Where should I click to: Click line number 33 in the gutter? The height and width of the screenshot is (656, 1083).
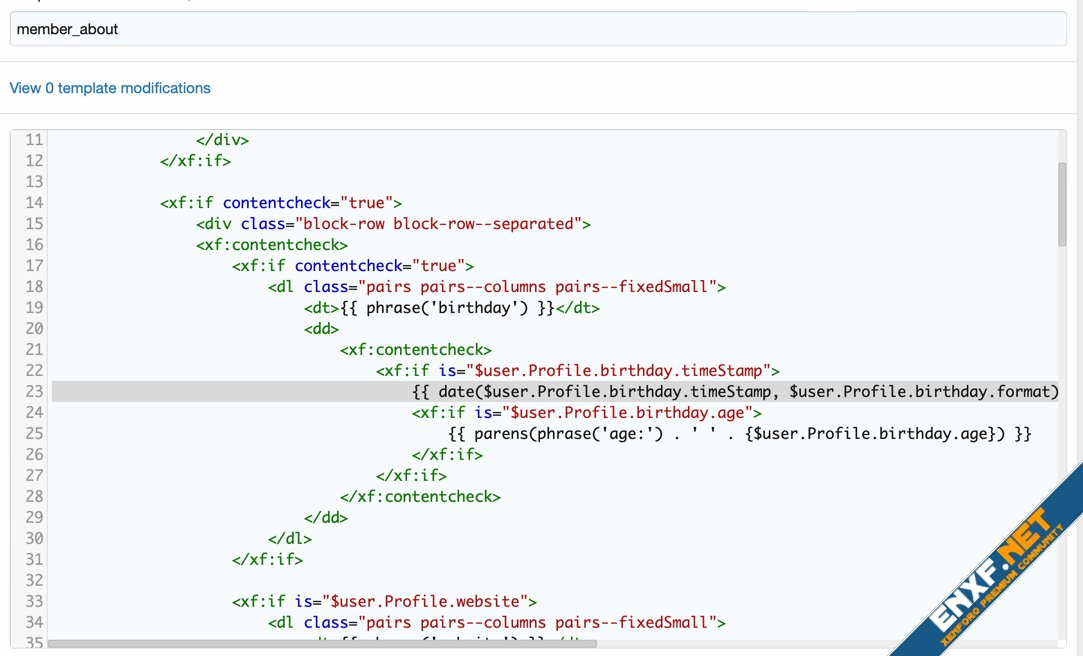pos(33,601)
